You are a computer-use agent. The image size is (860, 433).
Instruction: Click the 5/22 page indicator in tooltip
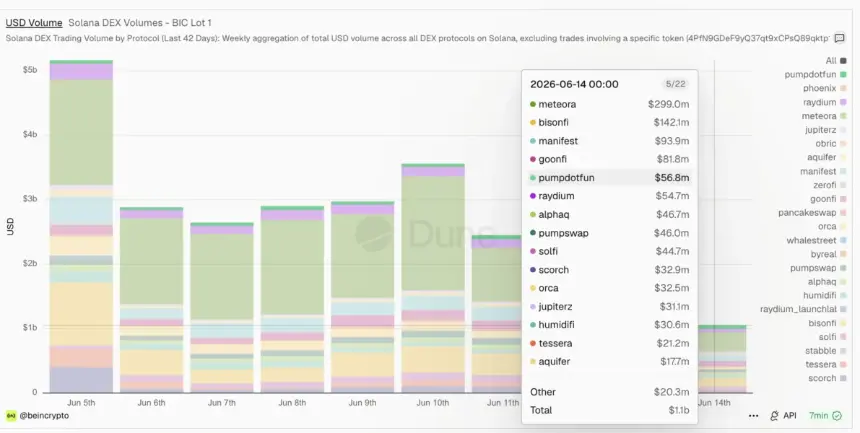pyautogui.click(x=675, y=84)
